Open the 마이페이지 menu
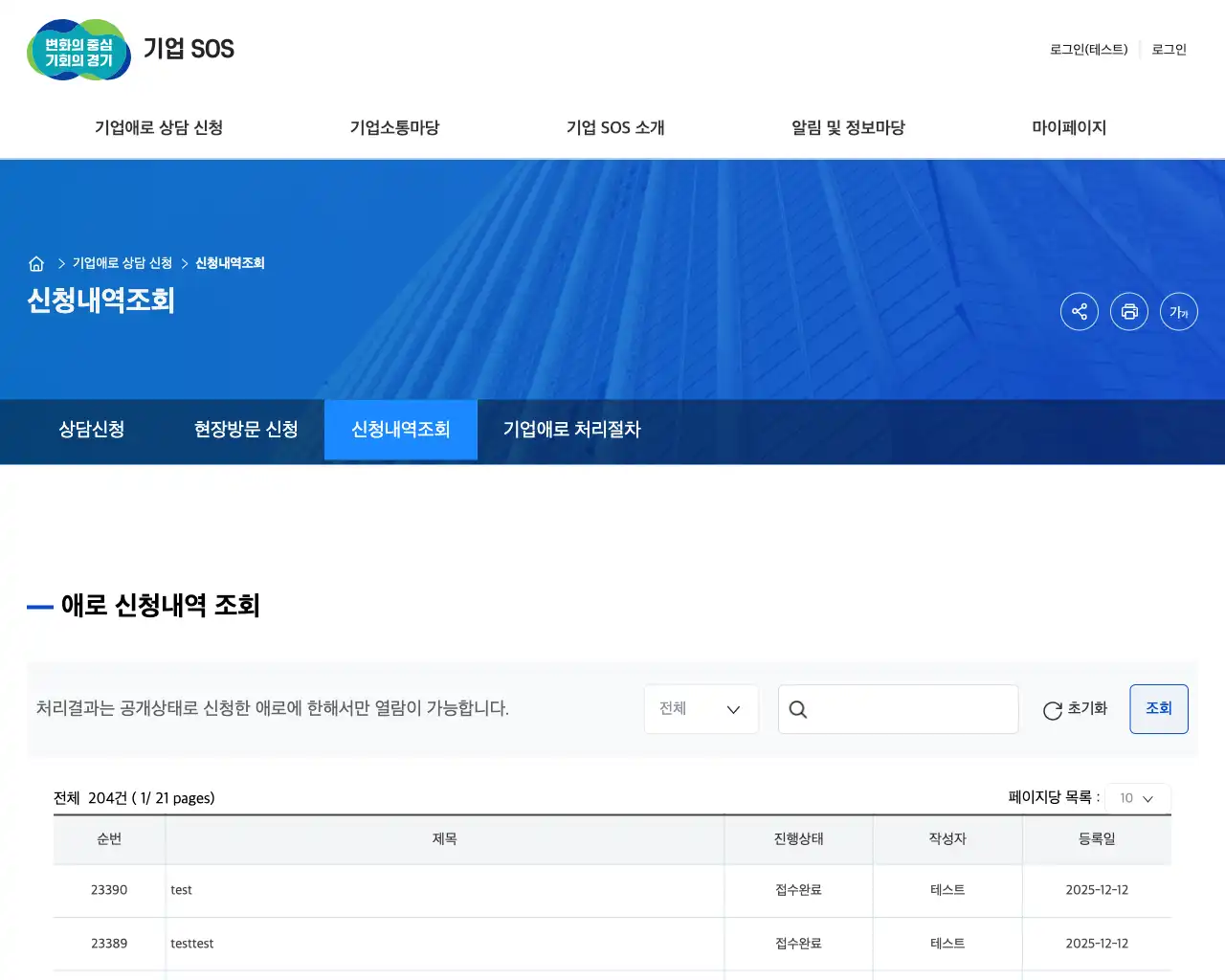The height and width of the screenshot is (980, 1225). (x=1069, y=127)
